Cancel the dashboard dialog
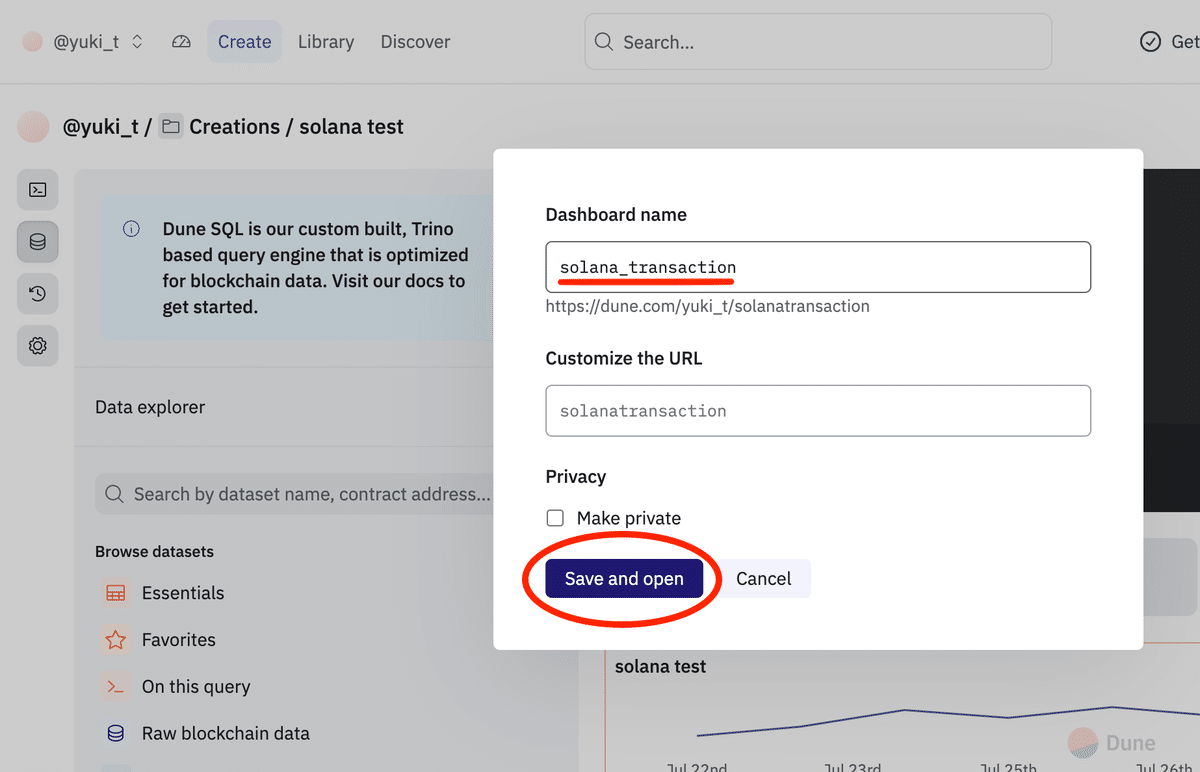The image size is (1200, 772). point(764,578)
